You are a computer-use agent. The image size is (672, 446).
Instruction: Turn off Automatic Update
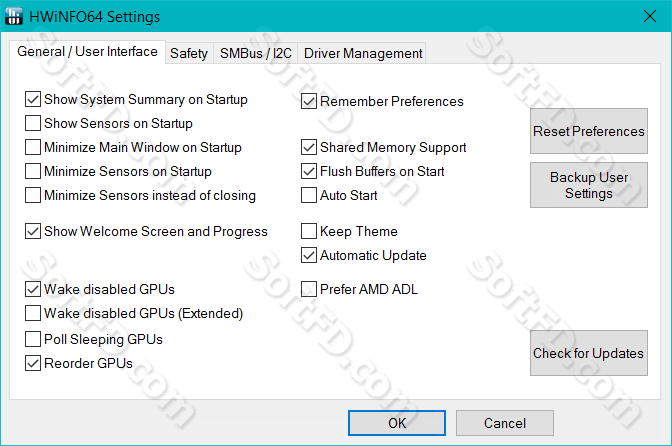309,255
